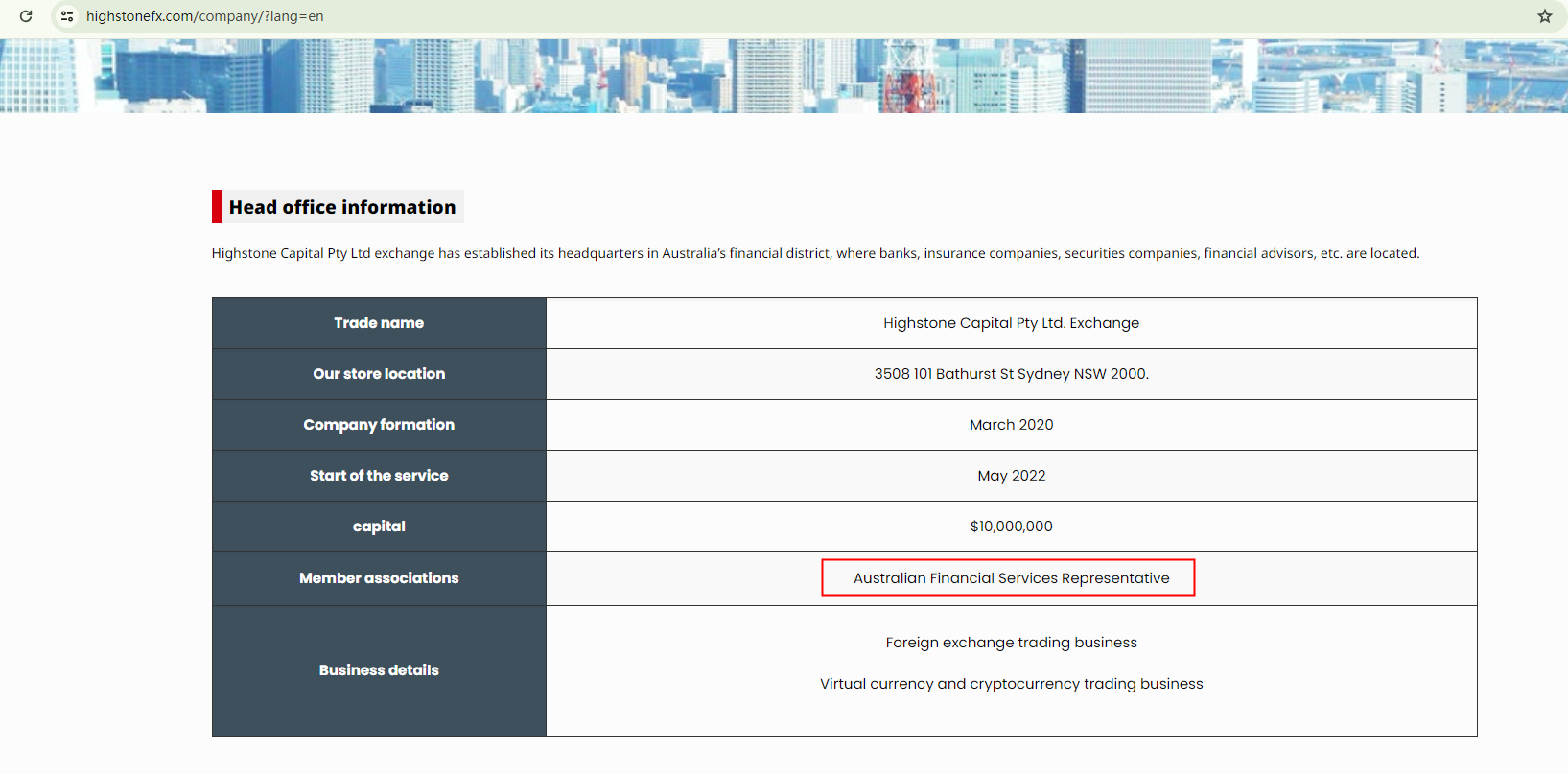Screen dimensions: 1568x774
Task: Select 'Virtual currency and cryptocurrency trading business' line
Action: click(1011, 684)
